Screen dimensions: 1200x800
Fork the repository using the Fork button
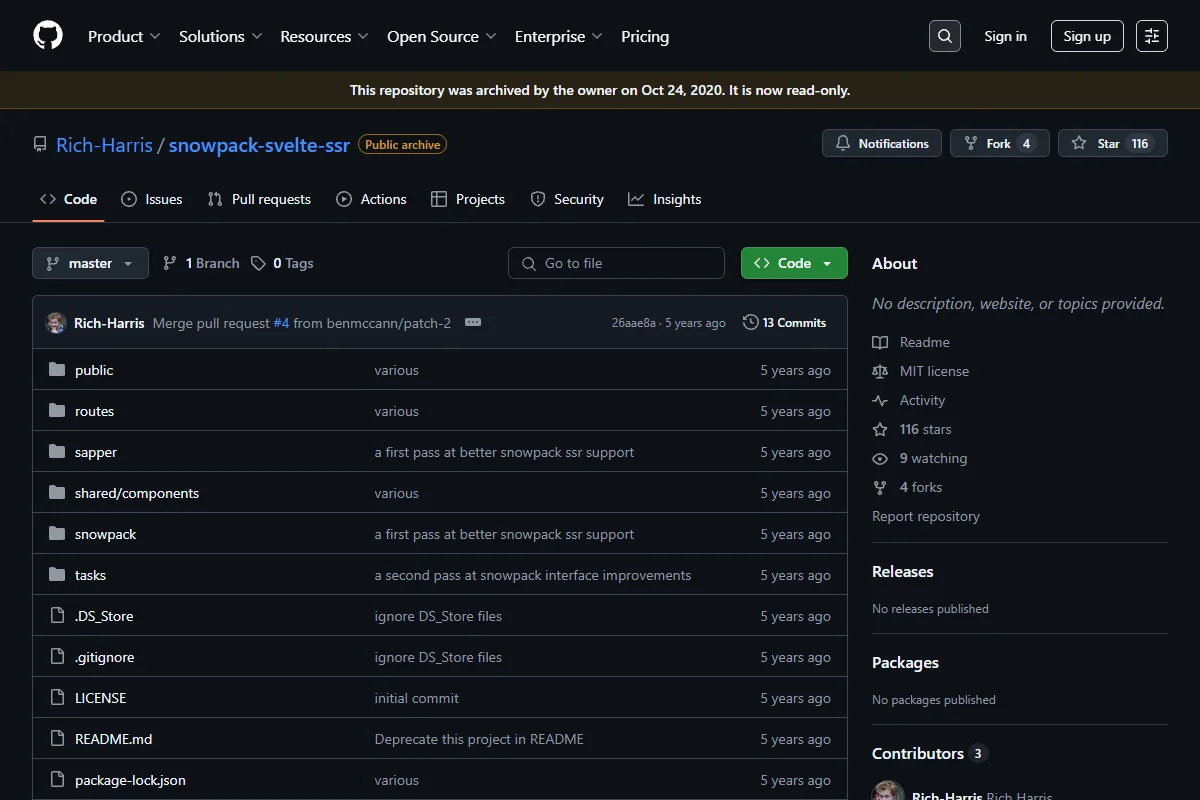point(999,144)
